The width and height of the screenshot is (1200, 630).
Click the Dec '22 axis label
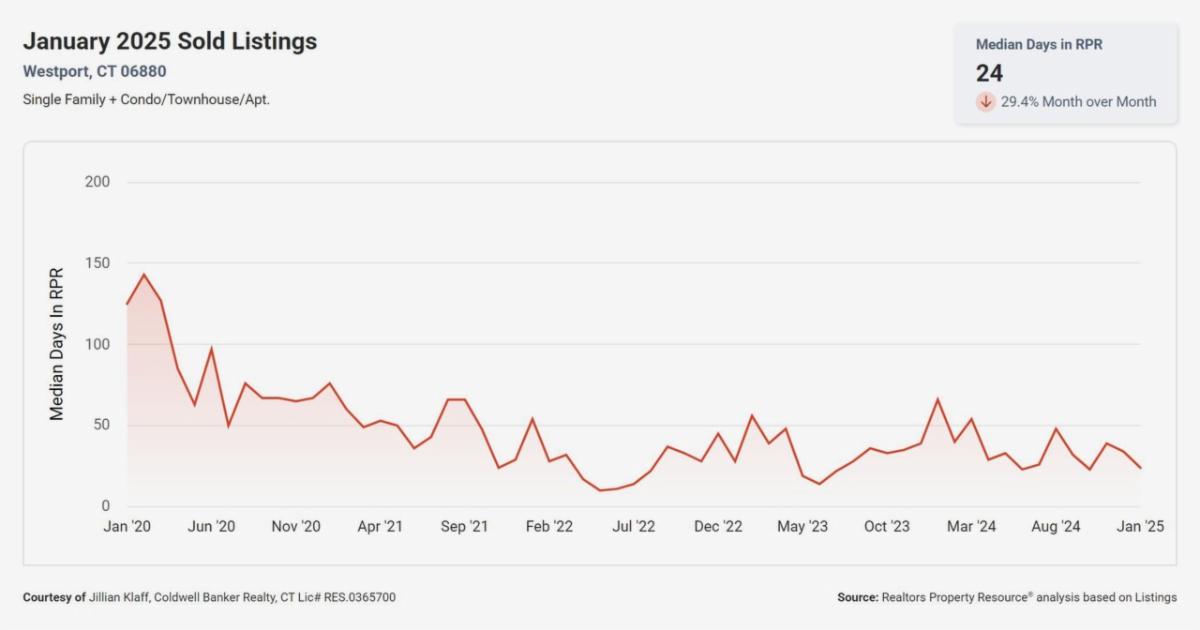click(x=719, y=527)
